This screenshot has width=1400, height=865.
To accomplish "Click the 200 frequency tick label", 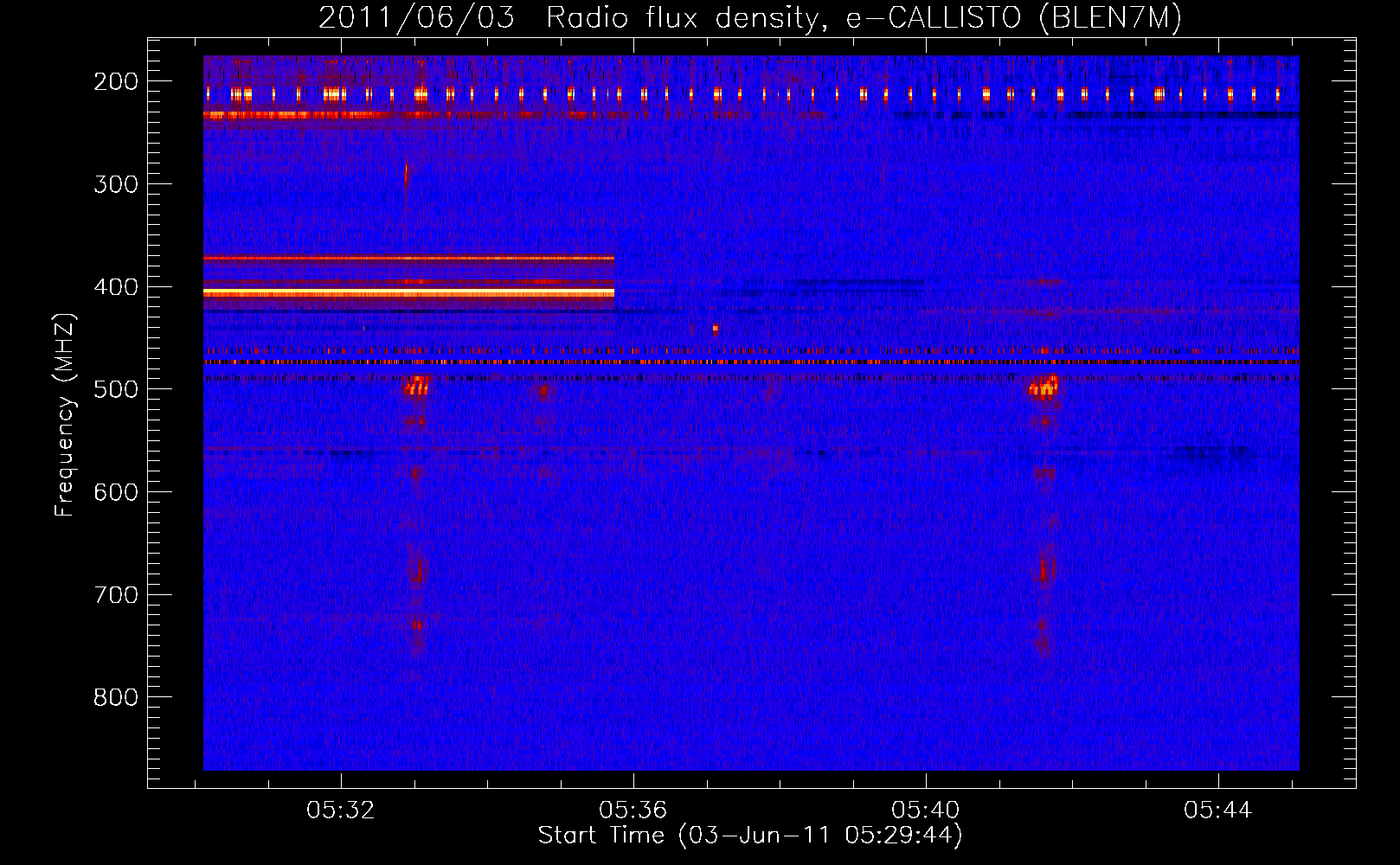I will click(x=116, y=81).
